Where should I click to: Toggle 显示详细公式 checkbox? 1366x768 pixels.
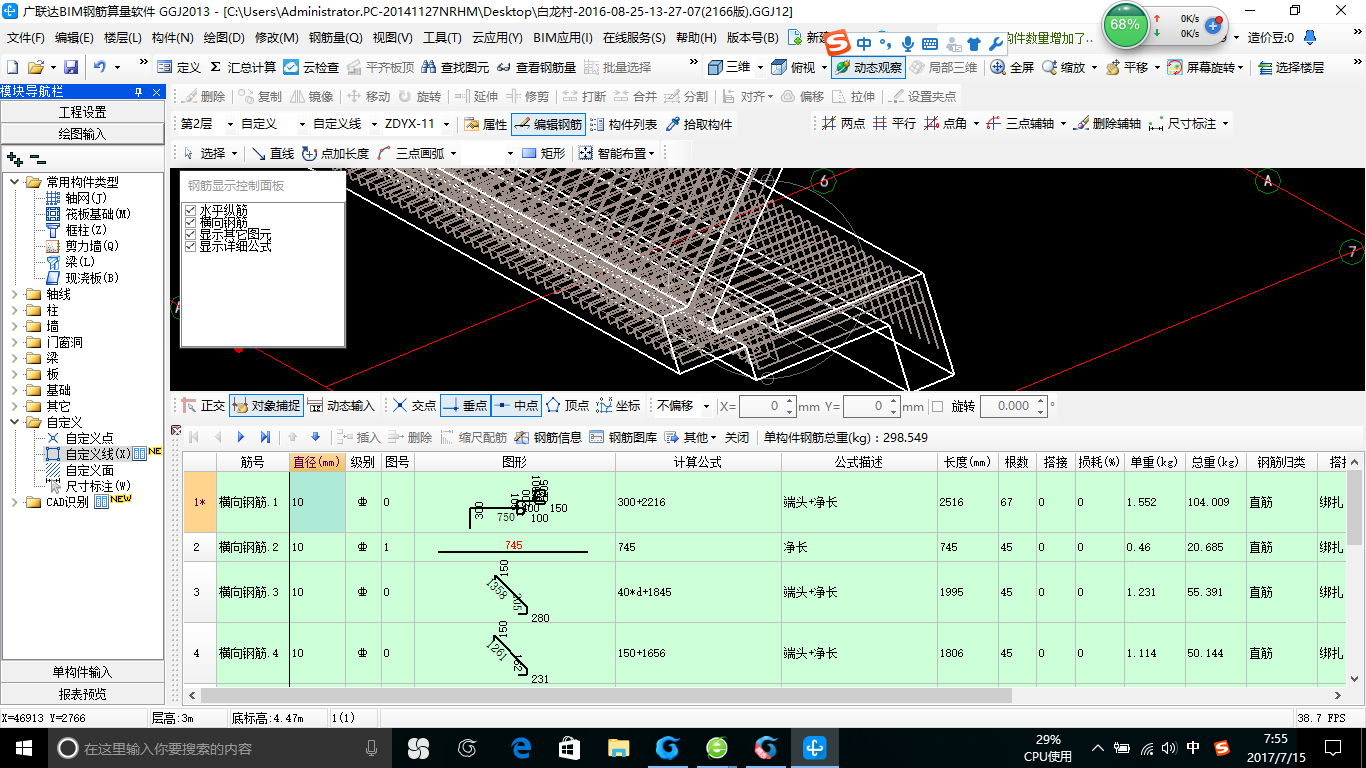pyautogui.click(x=191, y=246)
